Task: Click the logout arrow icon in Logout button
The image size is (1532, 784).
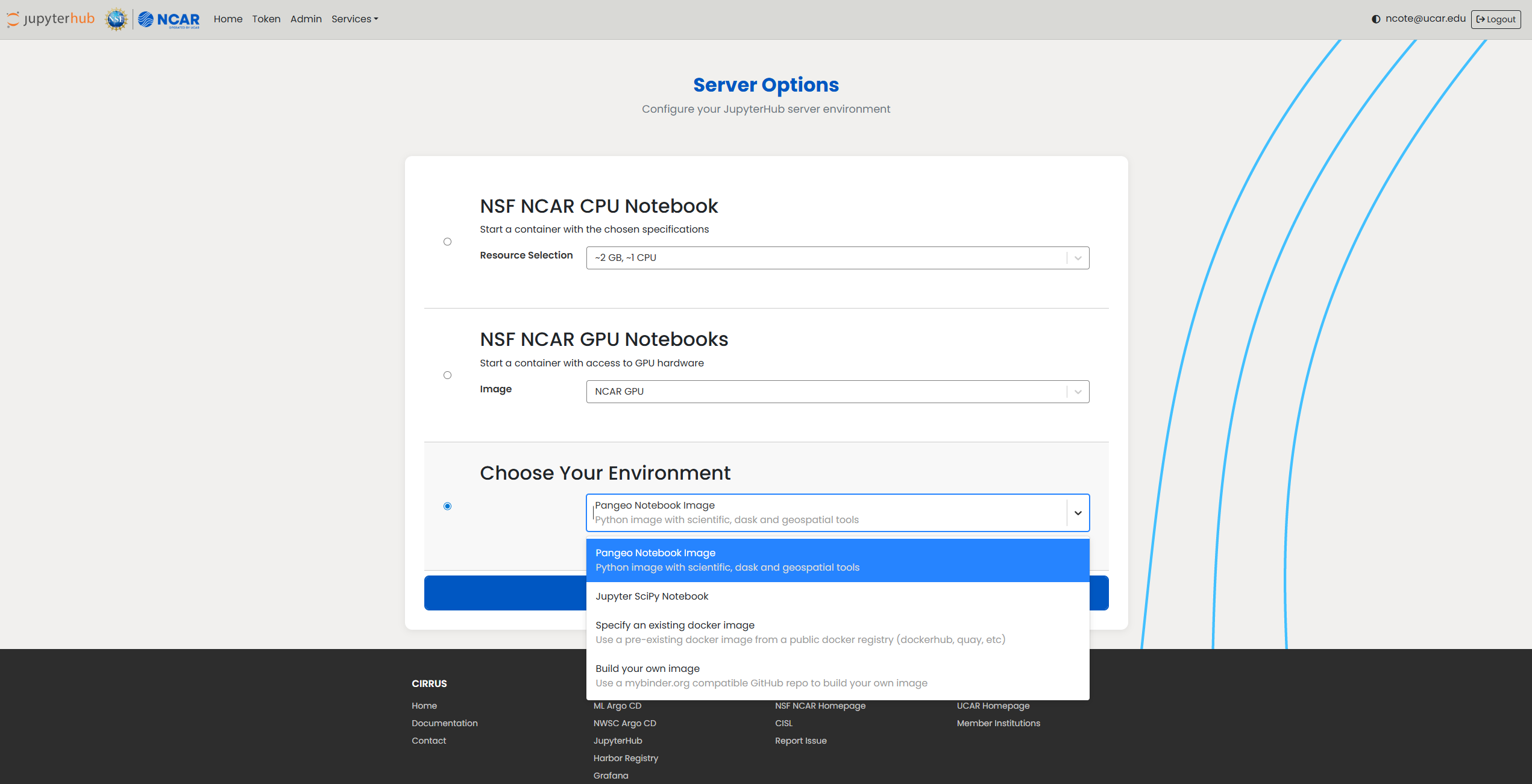Action: [1481, 19]
